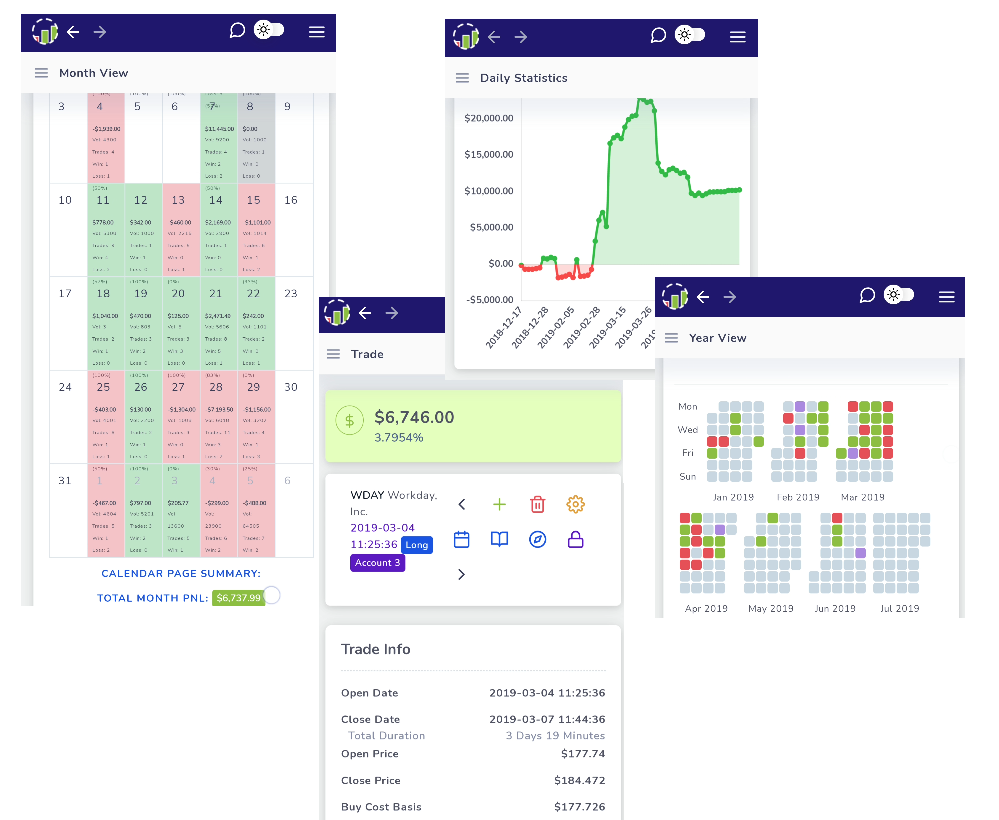Go forward using Year View's right arrow
Screen dimensions: 999x820
(729, 297)
